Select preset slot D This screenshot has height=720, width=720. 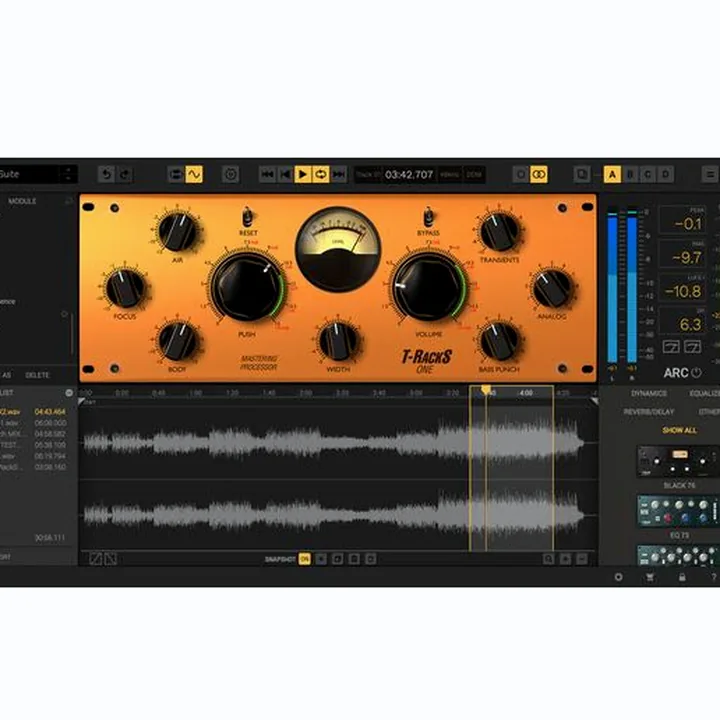[665, 174]
